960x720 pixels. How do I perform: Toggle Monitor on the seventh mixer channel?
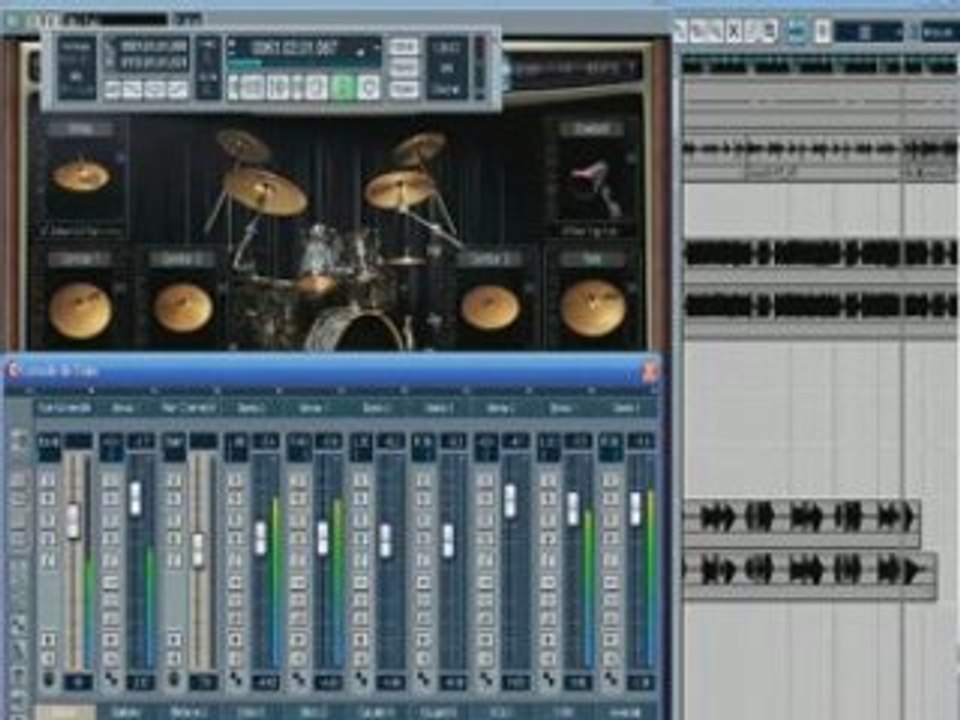(x=423, y=659)
